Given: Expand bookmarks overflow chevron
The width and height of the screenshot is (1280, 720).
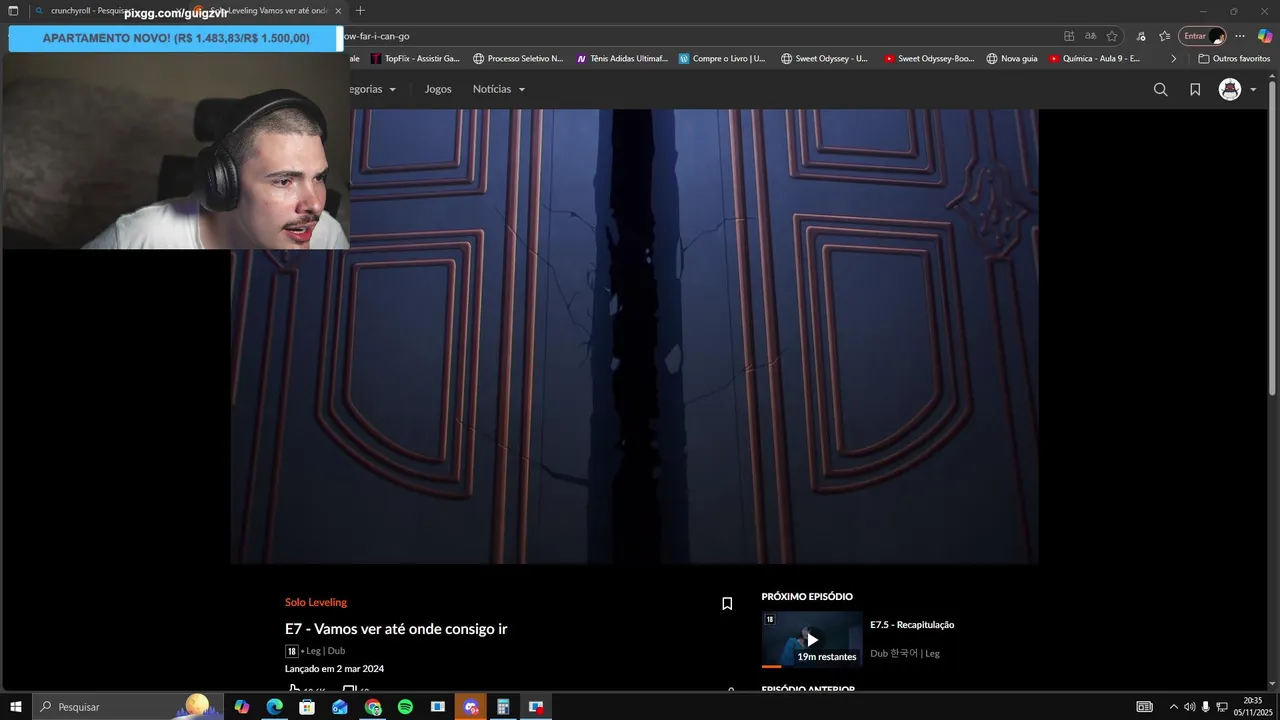Looking at the screenshot, I should pyautogui.click(x=1174, y=59).
